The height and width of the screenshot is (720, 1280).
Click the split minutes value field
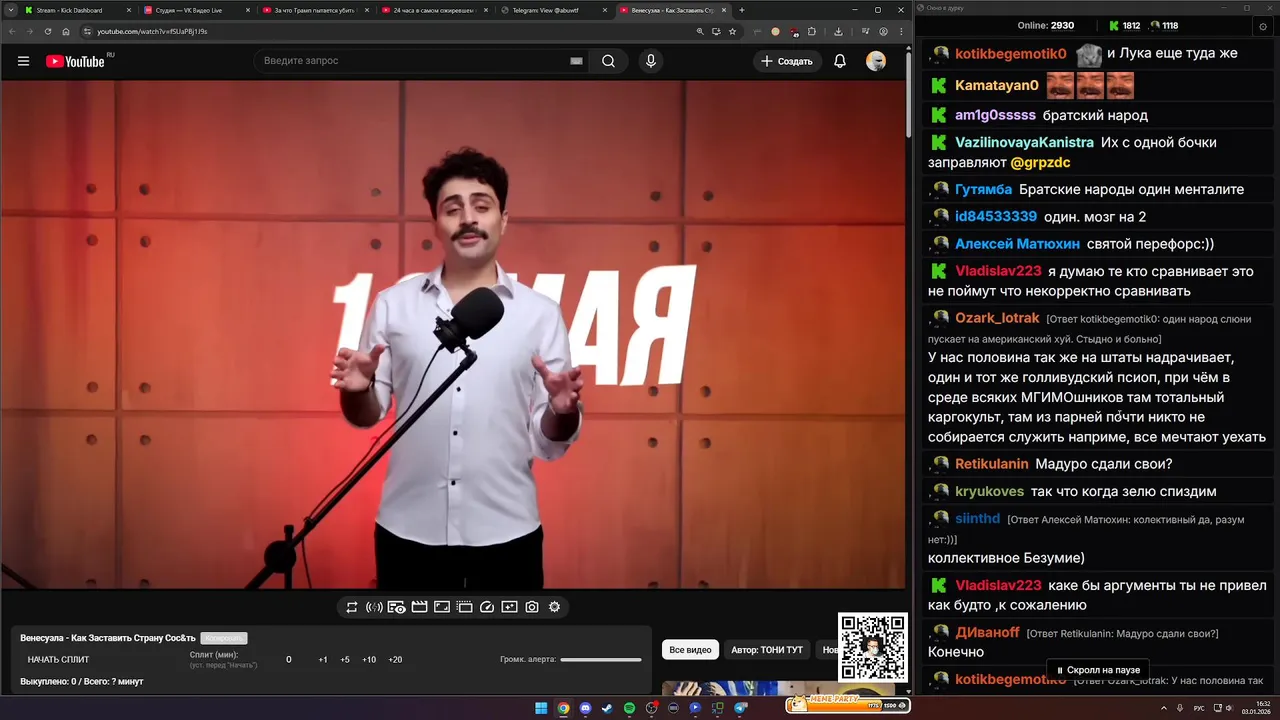(289, 659)
